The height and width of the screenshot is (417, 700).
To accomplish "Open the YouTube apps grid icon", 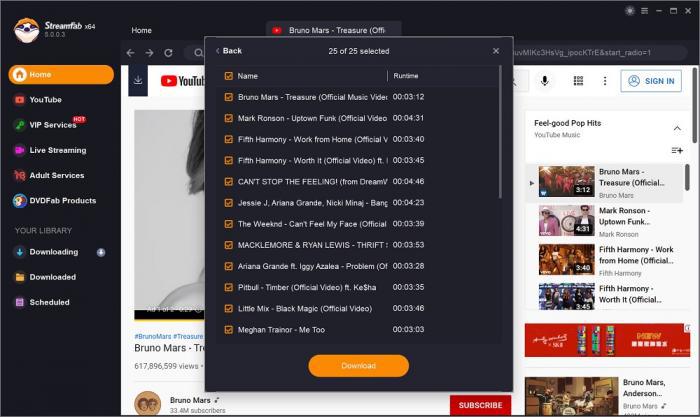I will pyautogui.click(x=578, y=81).
